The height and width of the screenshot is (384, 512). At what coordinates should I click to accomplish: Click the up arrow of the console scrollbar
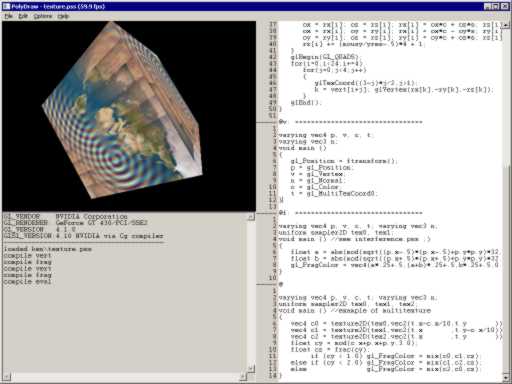point(251,217)
